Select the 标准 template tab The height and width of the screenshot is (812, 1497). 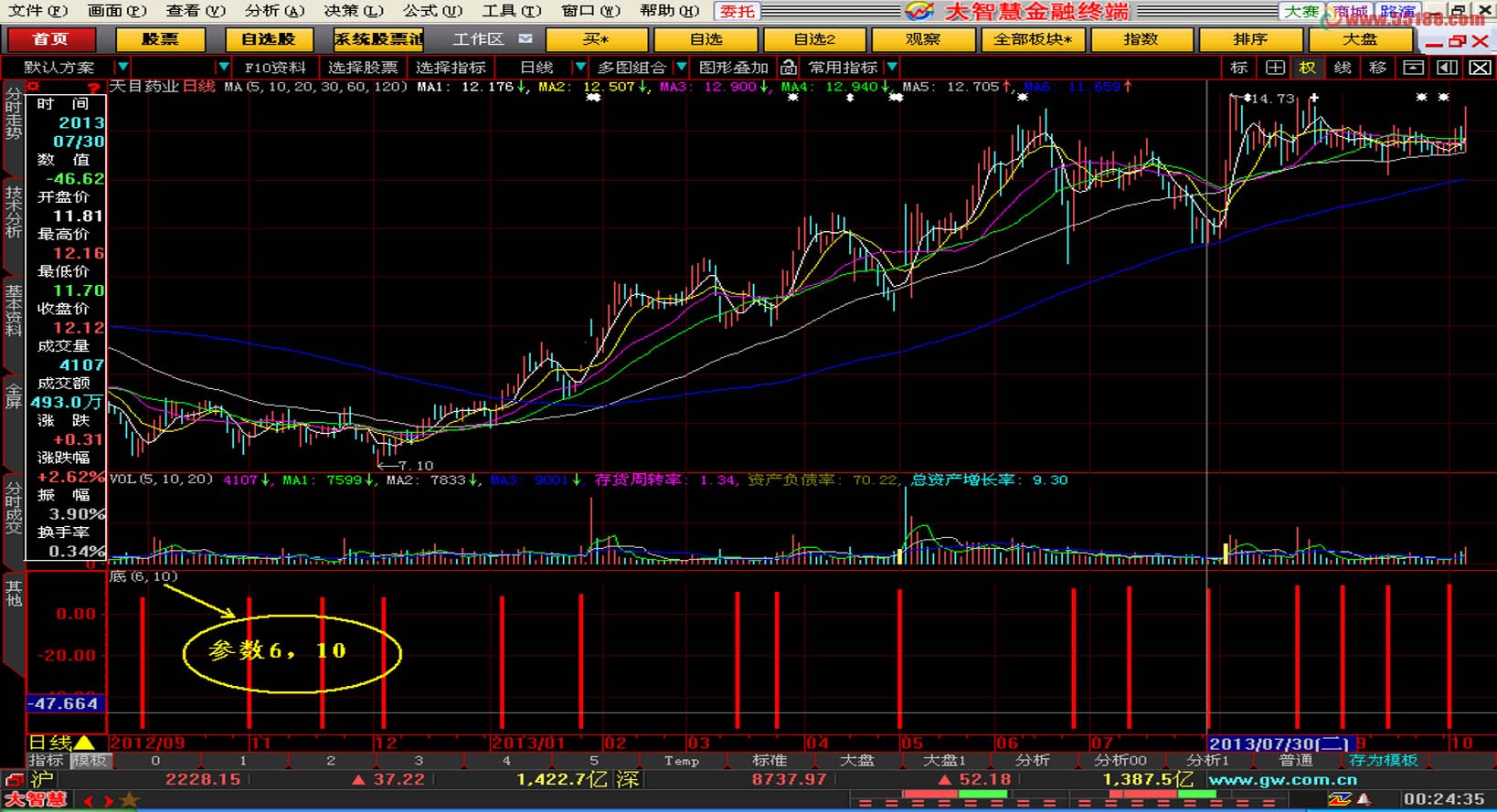(770, 760)
